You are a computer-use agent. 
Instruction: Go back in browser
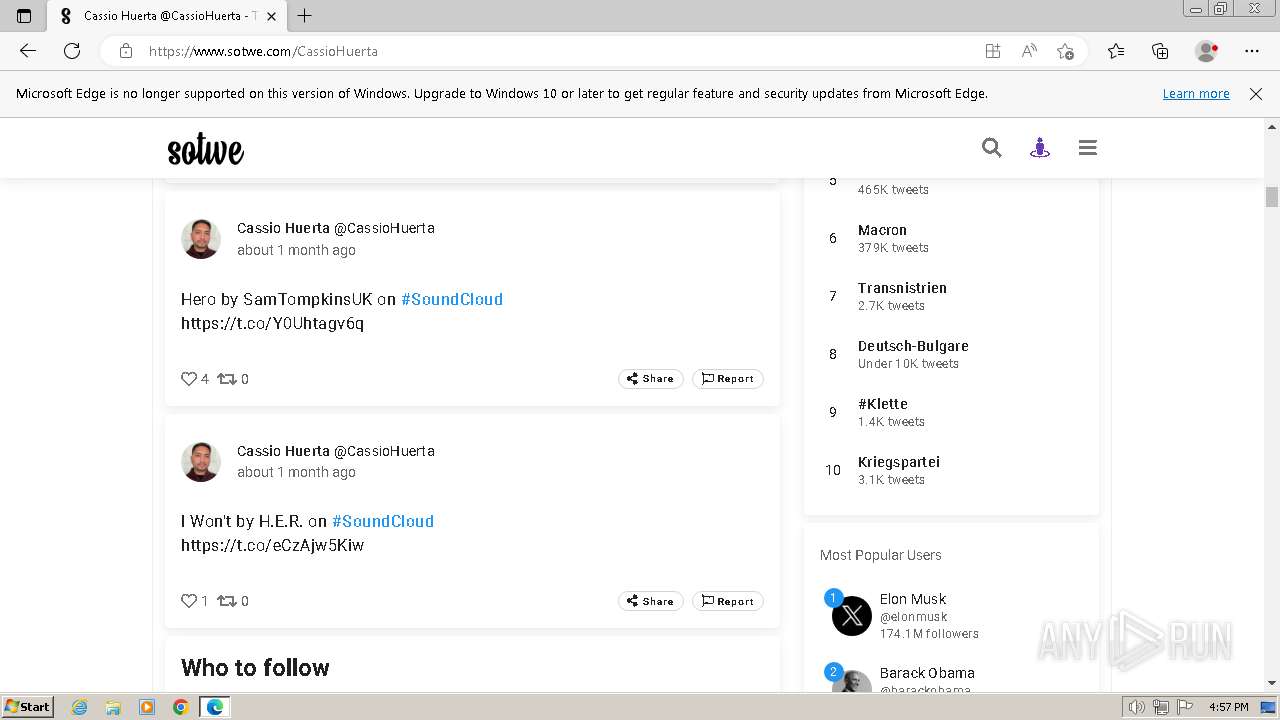[x=28, y=51]
